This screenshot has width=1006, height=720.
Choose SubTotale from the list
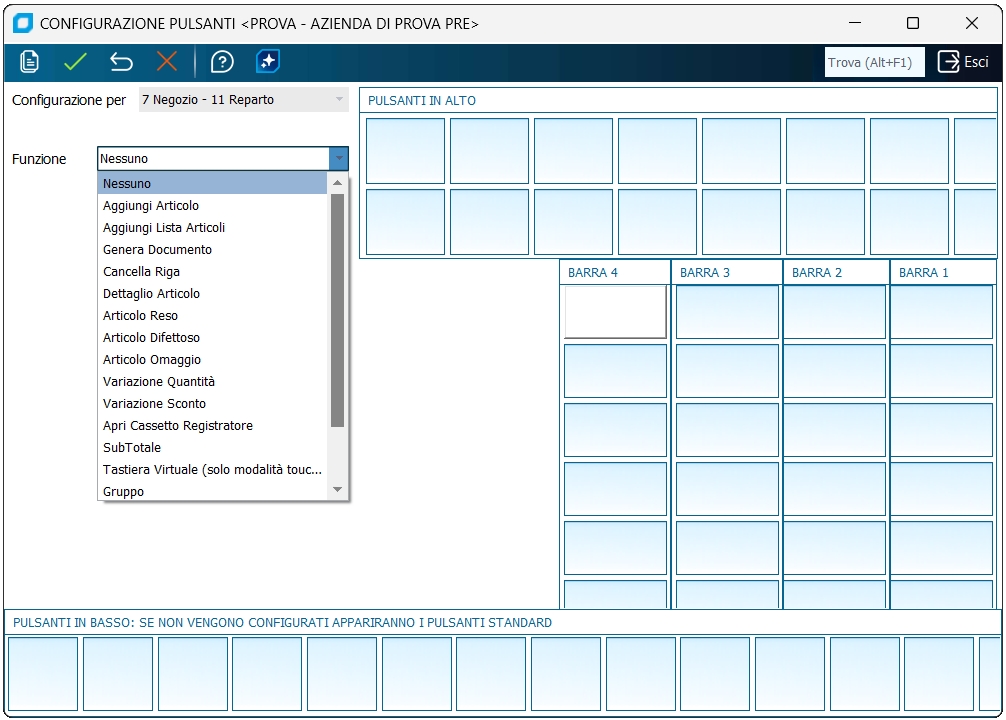coord(132,448)
